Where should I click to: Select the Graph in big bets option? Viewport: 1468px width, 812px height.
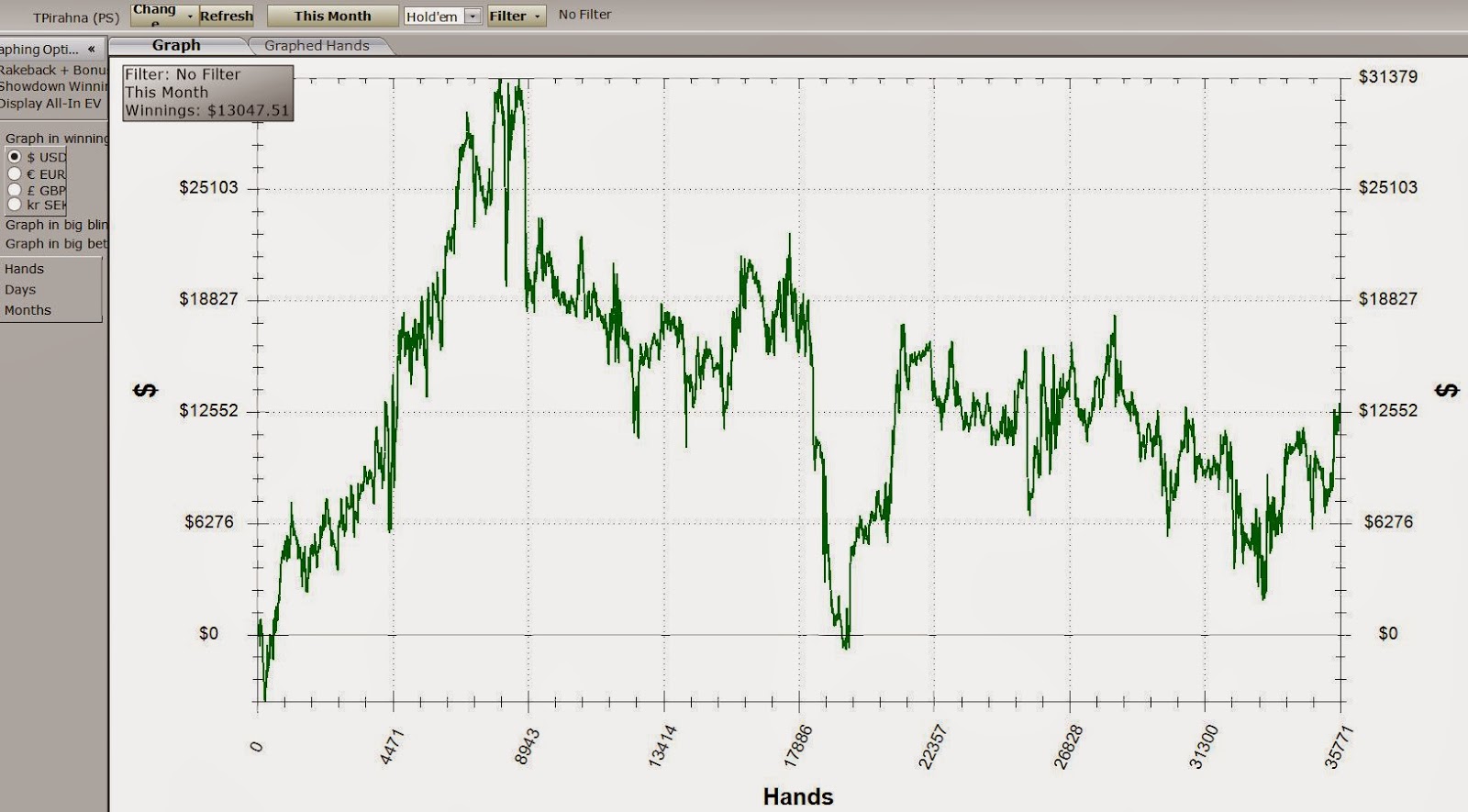(x=56, y=244)
